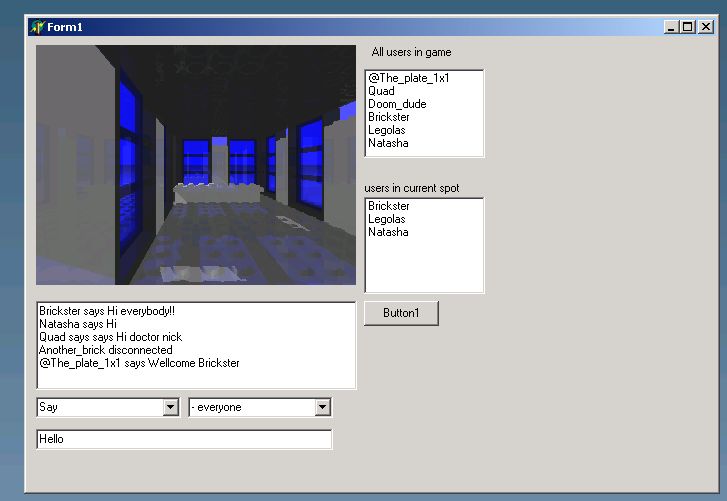Expand the everyone recipient dropdown arrow

coord(323,407)
